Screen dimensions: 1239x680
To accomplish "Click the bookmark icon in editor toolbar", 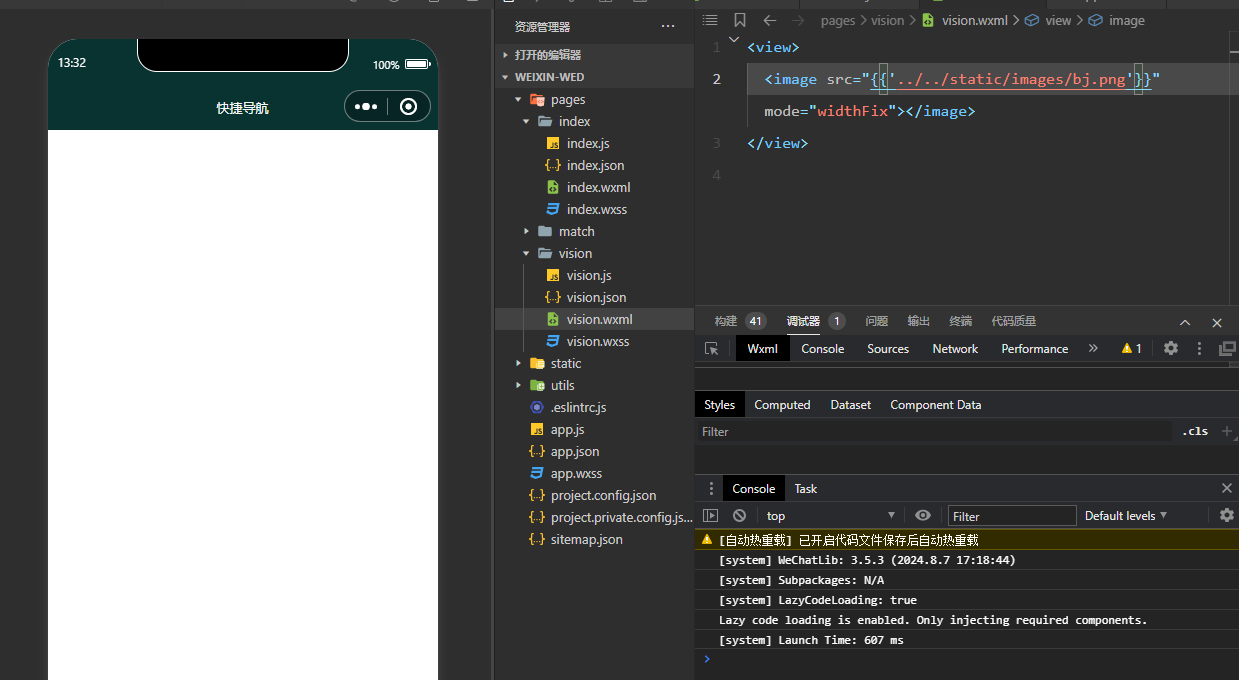I will click(x=740, y=20).
